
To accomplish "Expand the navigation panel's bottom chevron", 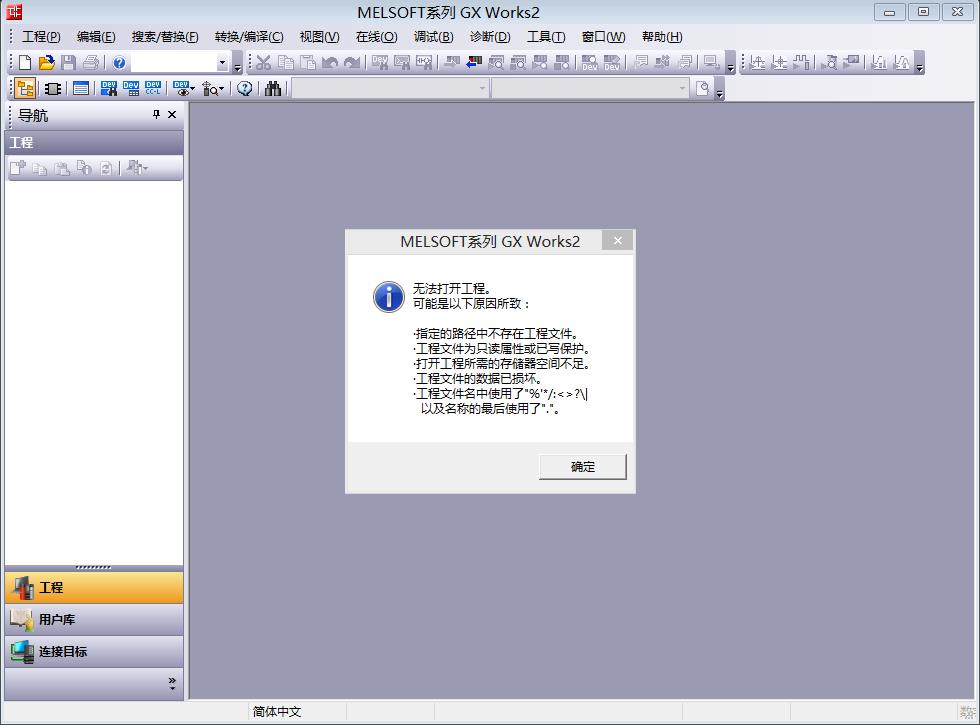I will point(172,683).
